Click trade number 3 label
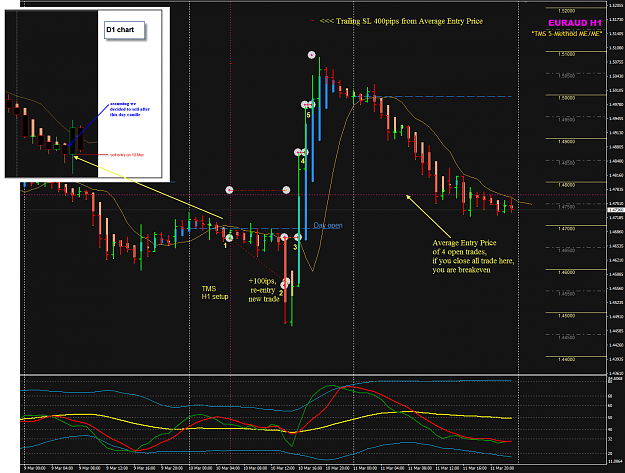 295,247
